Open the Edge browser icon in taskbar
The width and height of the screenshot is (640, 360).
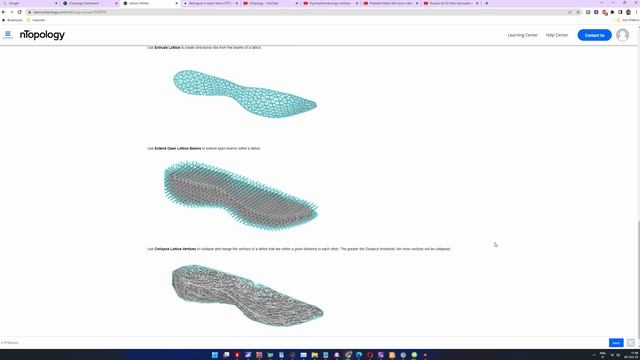[x=359, y=355]
